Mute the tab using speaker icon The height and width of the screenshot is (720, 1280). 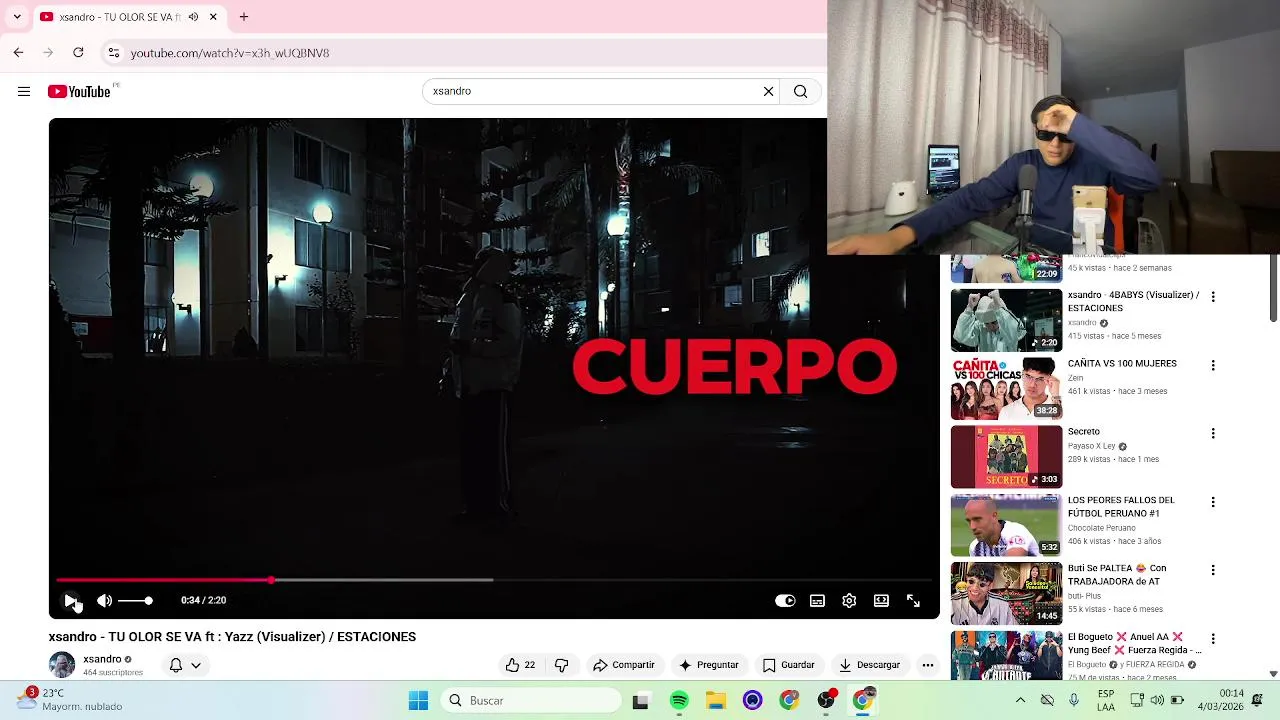(x=193, y=17)
